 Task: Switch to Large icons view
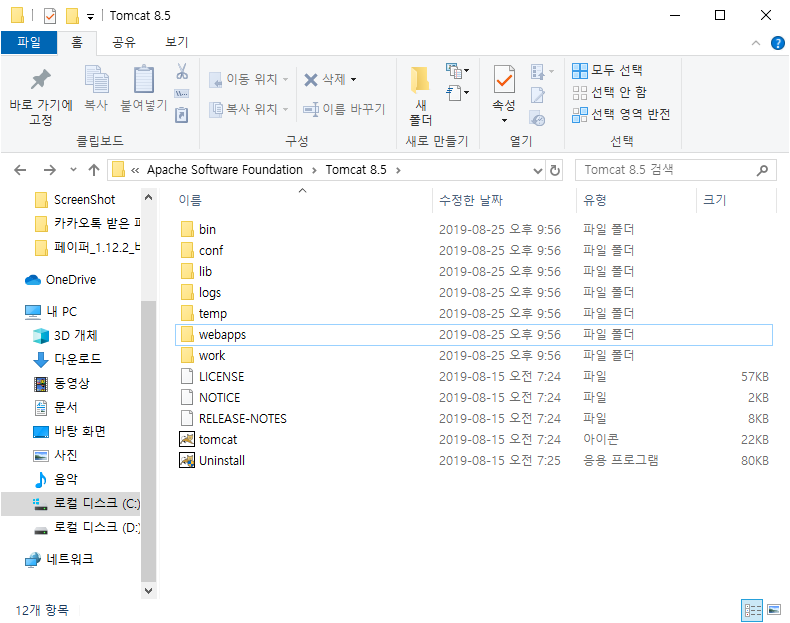pos(774,610)
